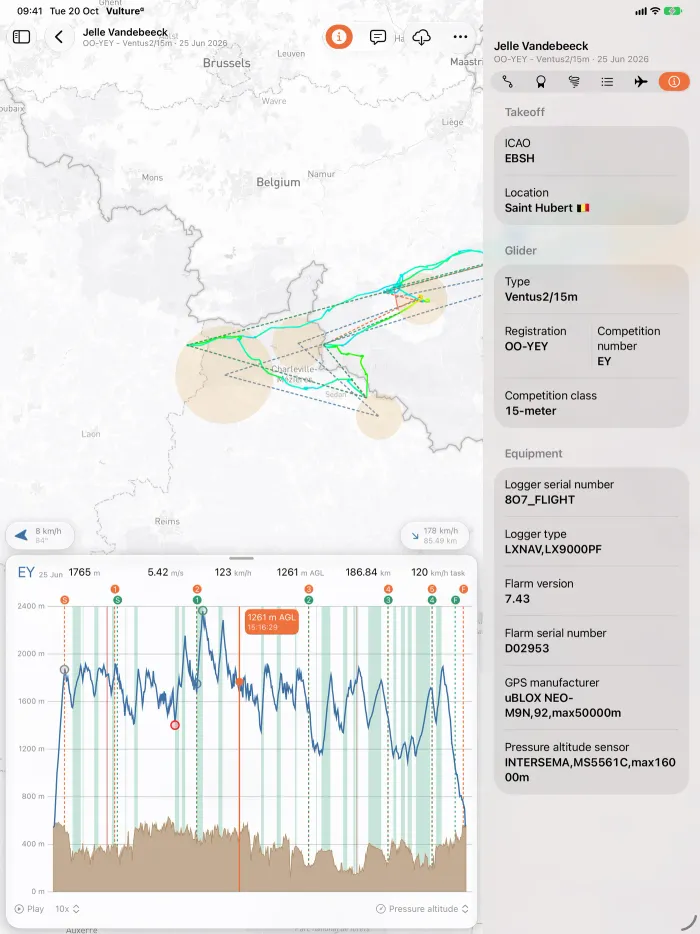Click green turnpoint 2 marker on chart
700x934 pixels.
click(309, 600)
